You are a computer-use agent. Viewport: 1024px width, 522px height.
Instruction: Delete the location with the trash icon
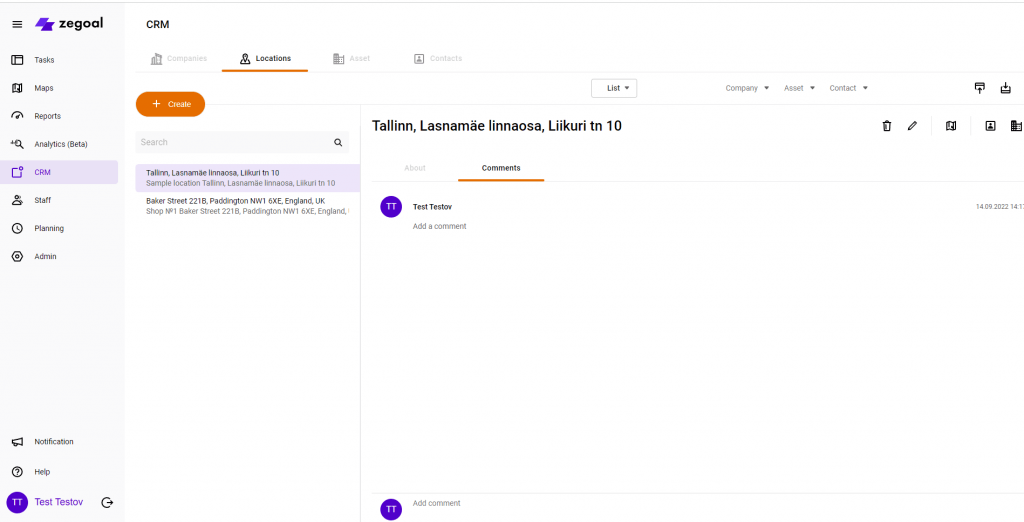click(886, 126)
